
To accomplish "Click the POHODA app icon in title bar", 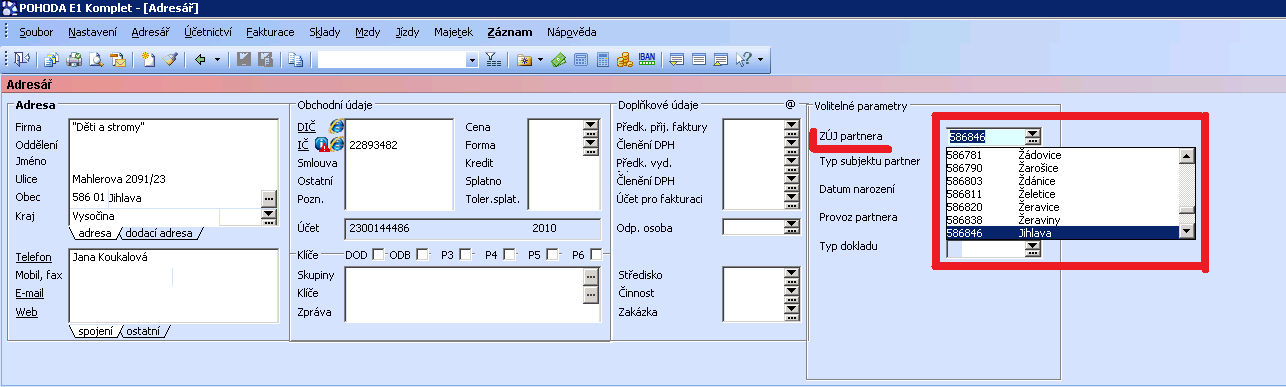I will click(9, 9).
